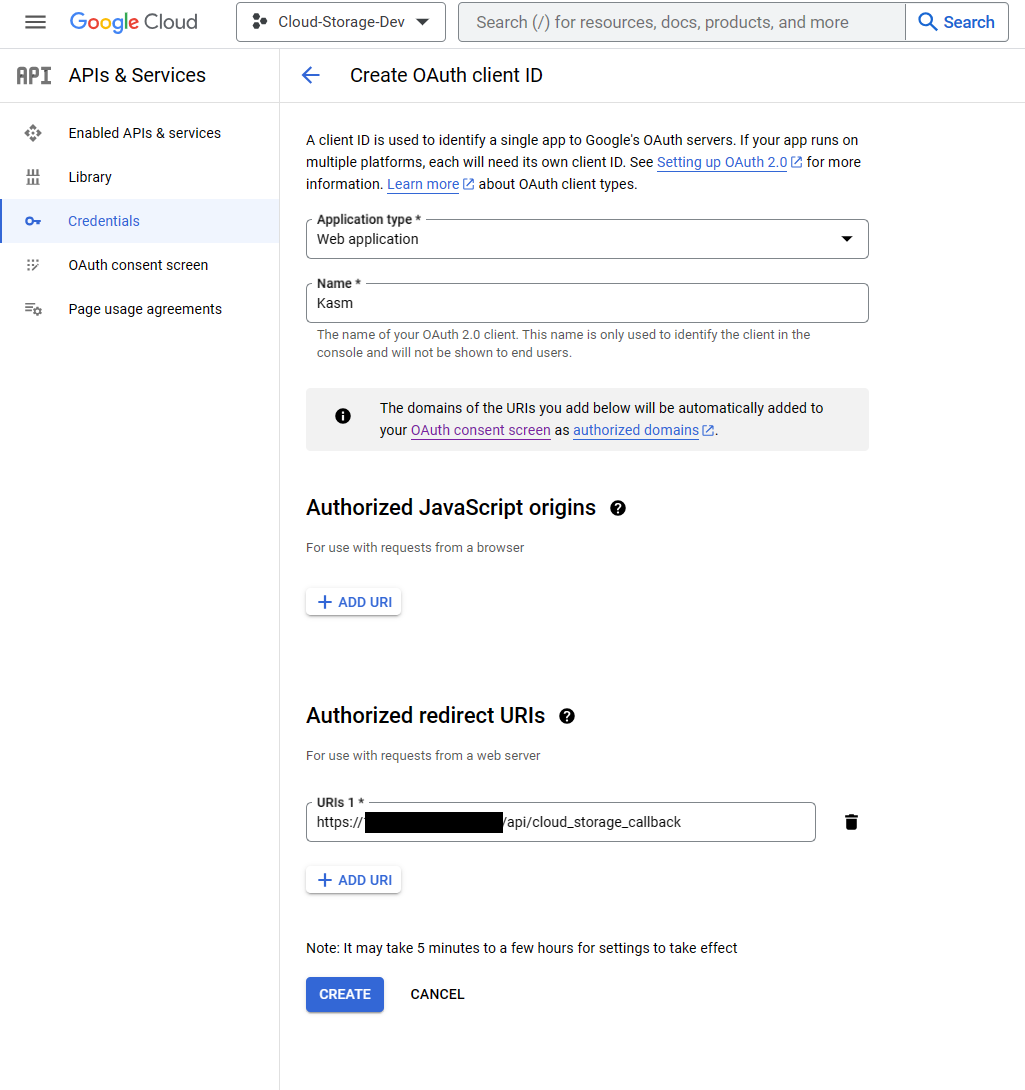
Task: Click the authorized domains link
Action: [636, 430]
